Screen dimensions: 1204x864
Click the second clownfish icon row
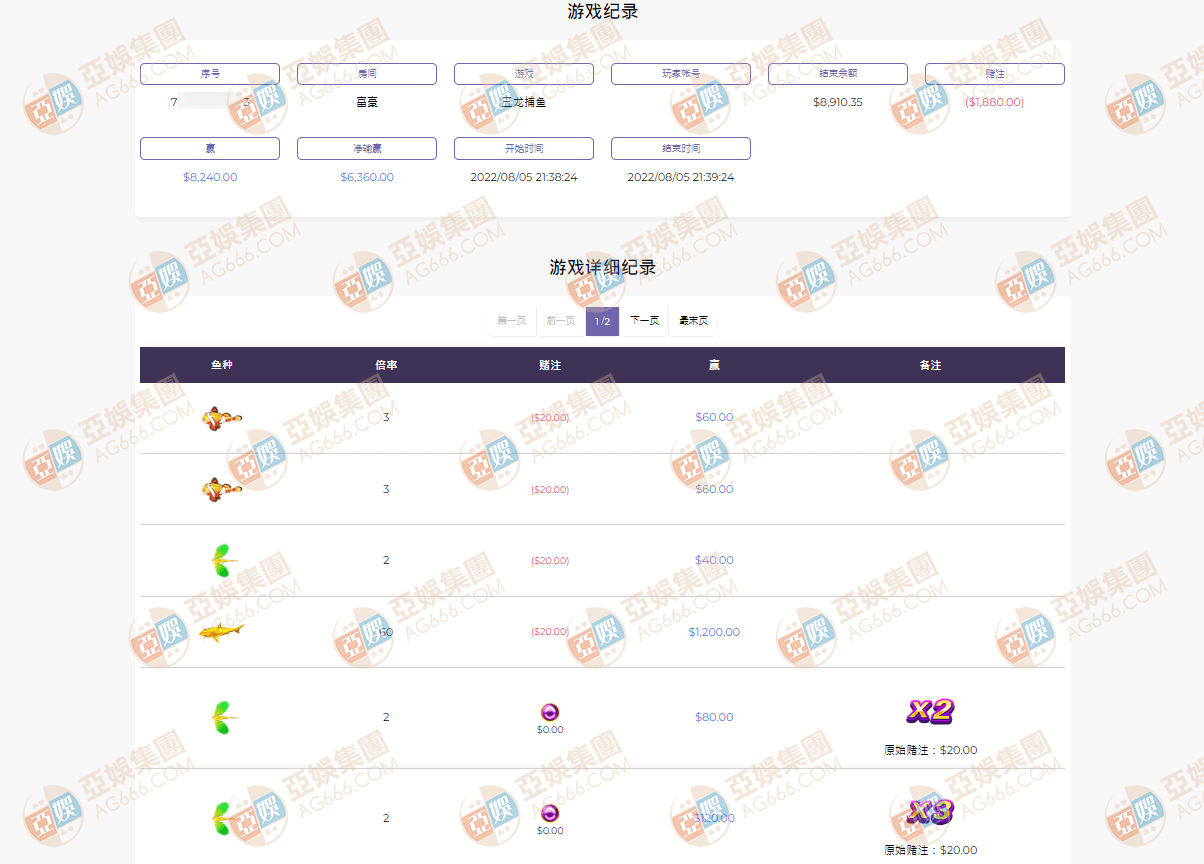[x=221, y=489]
